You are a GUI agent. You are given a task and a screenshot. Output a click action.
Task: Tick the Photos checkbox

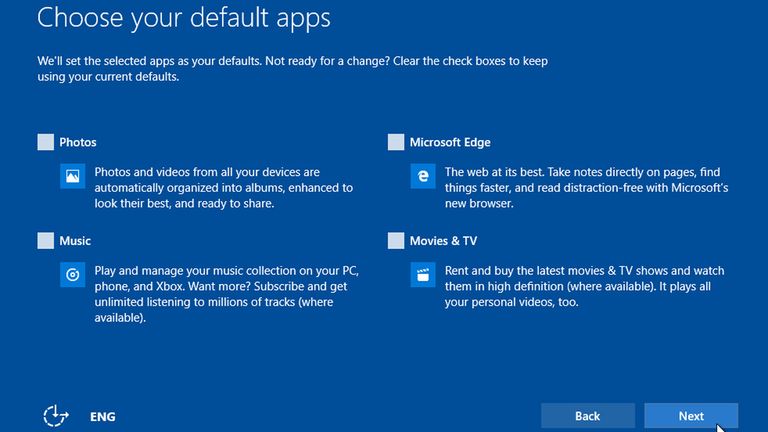pos(46,142)
